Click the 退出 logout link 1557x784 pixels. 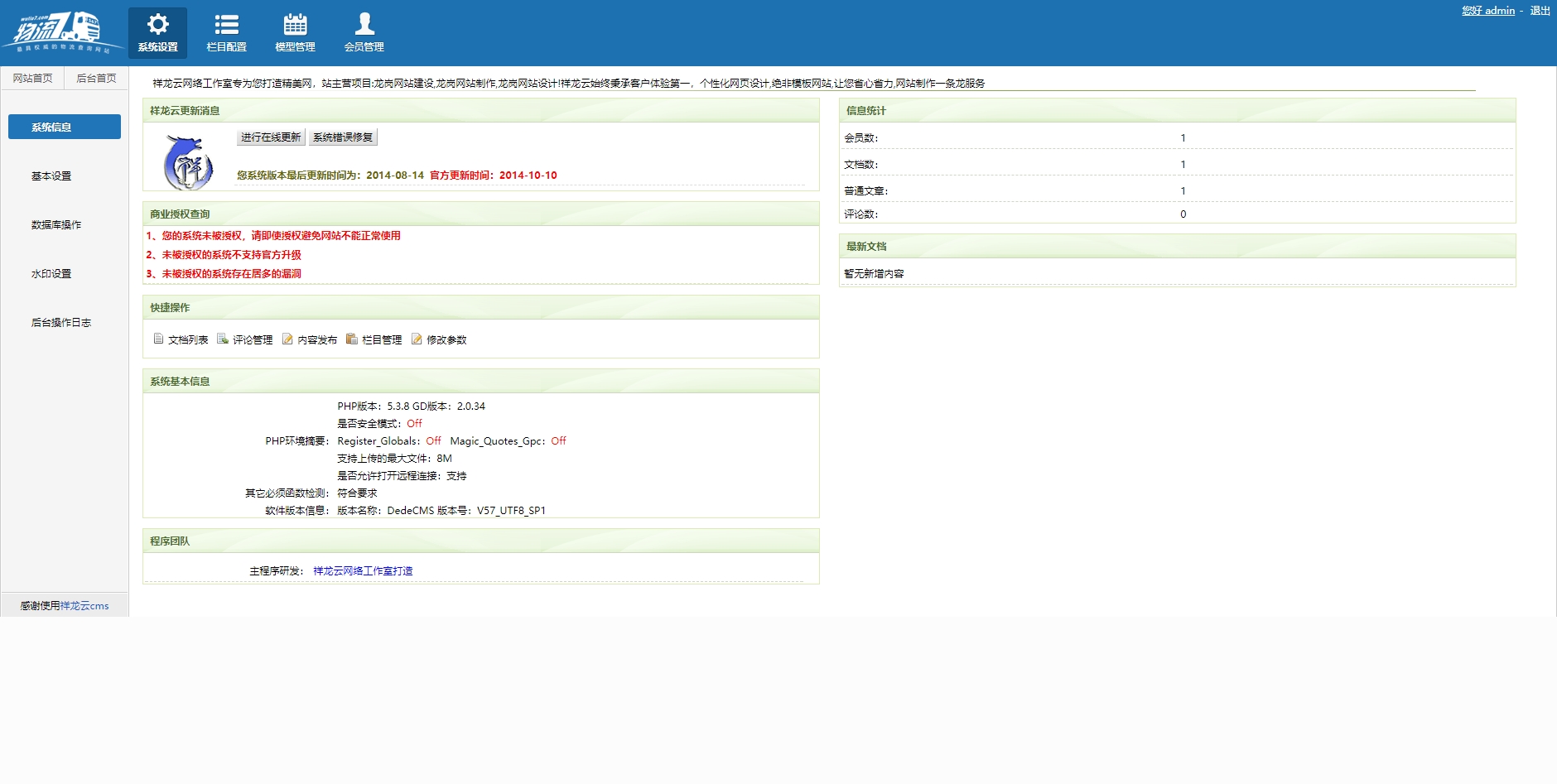pyautogui.click(x=1540, y=11)
